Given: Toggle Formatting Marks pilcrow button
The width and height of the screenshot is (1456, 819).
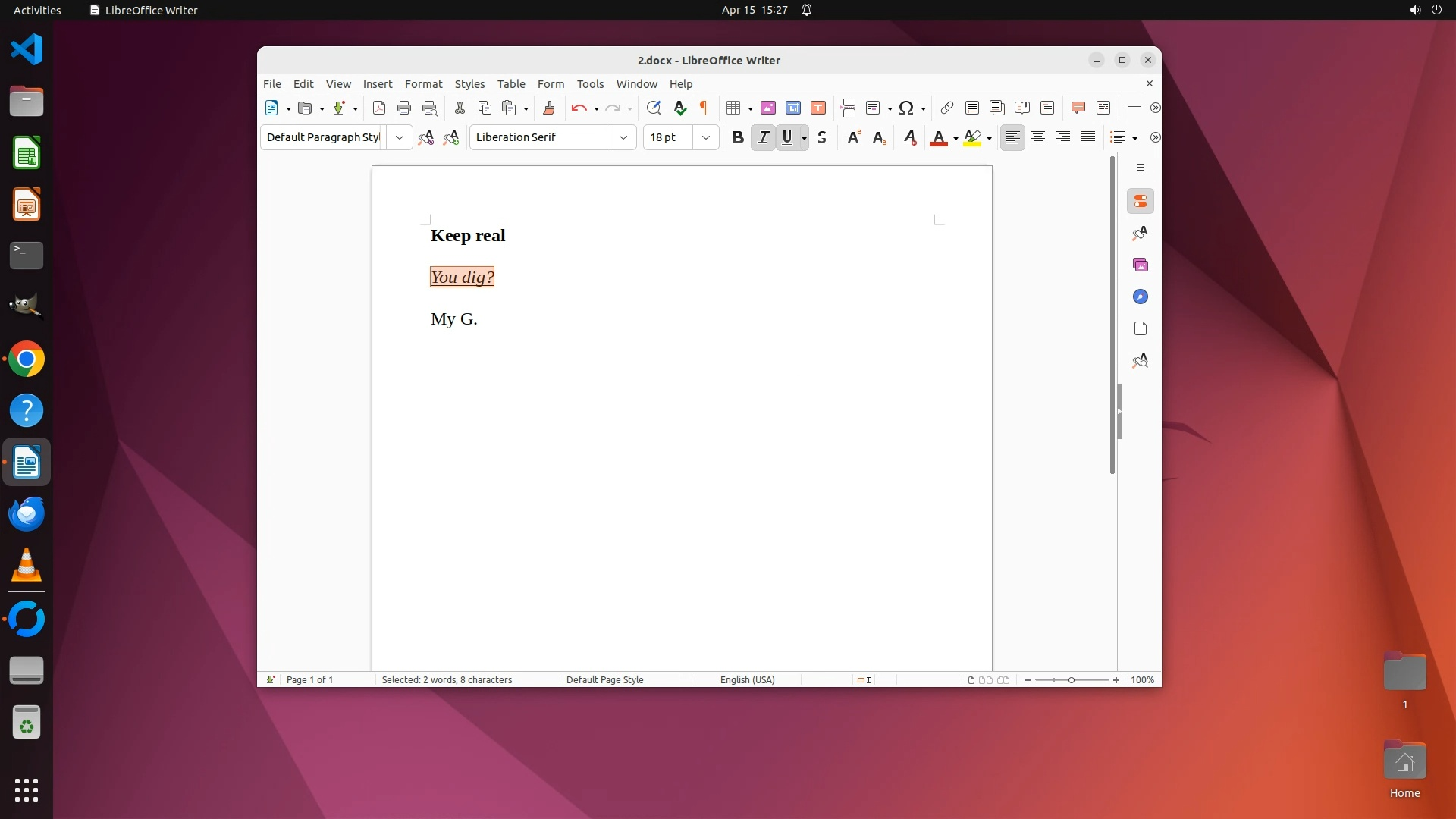Looking at the screenshot, I should click(704, 108).
